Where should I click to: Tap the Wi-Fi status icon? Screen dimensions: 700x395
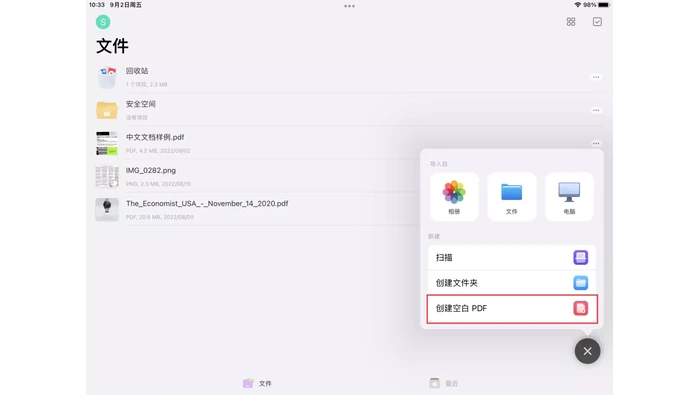tap(578, 5)
